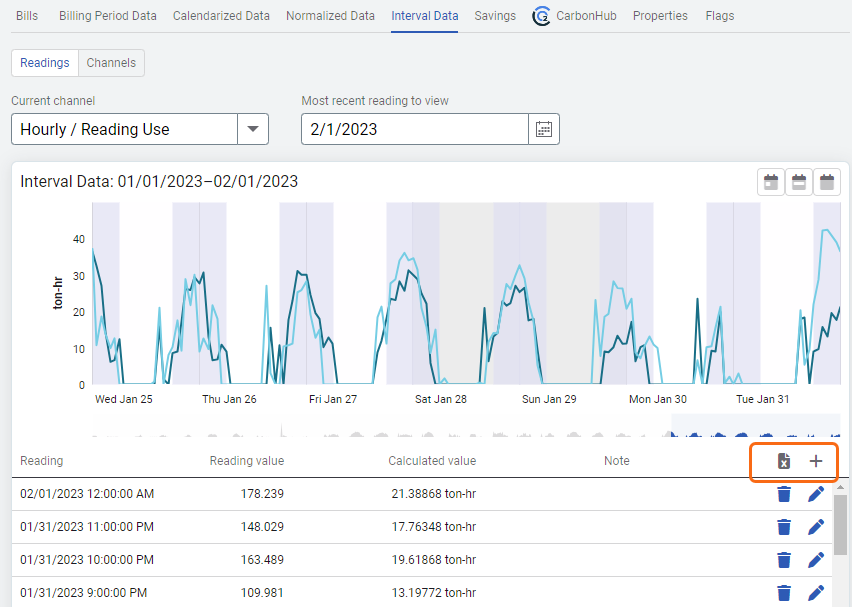Select reading value 109.981
The width and height of the screenshot is (852, 607).
[262, 593]
